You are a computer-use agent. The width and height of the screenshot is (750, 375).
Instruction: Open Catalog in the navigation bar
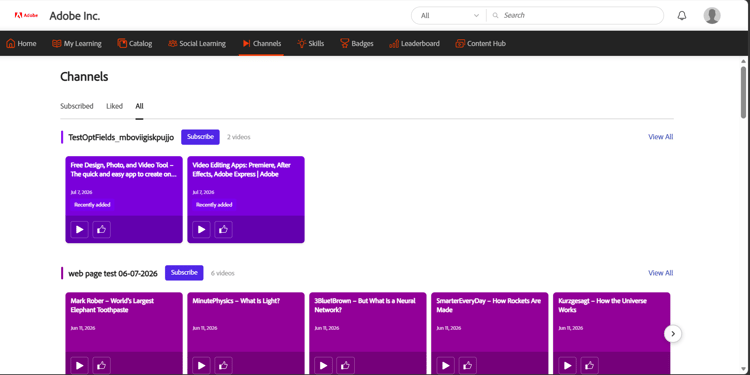click(x=134, y=44)
